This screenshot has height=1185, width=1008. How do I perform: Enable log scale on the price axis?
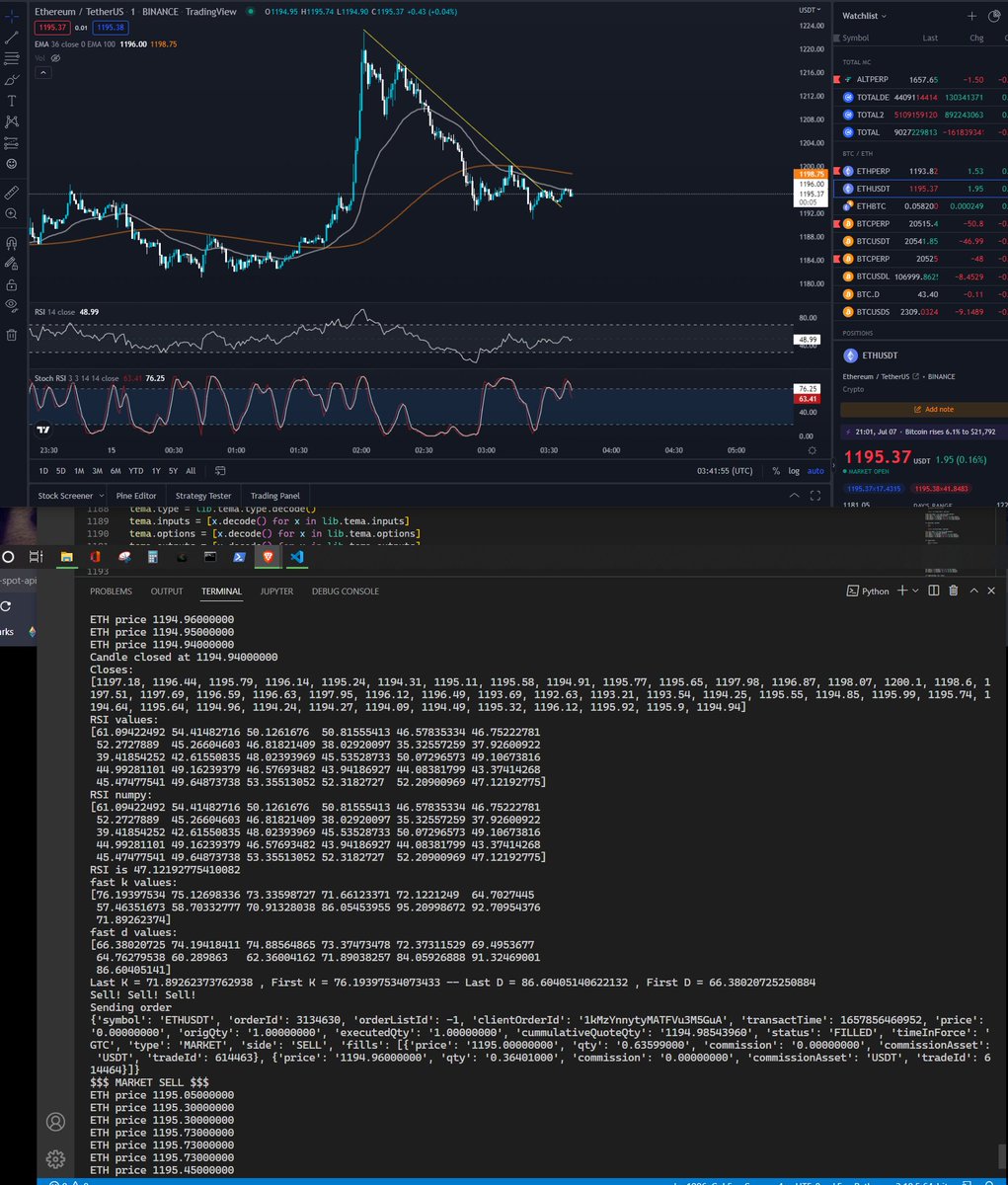point(795,471)
